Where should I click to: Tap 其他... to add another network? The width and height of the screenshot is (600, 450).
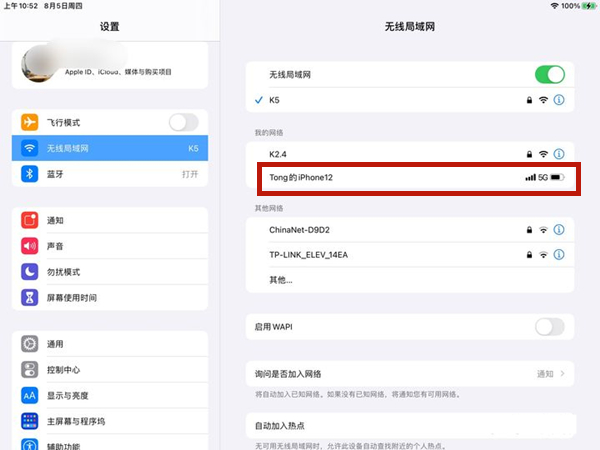click(410, 280)
